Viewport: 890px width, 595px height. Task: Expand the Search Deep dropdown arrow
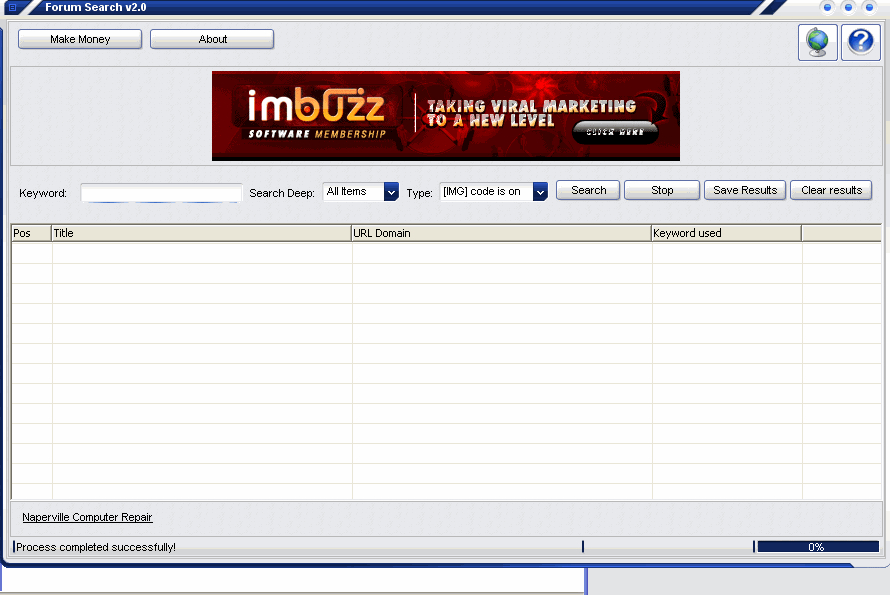pos(391,192)
